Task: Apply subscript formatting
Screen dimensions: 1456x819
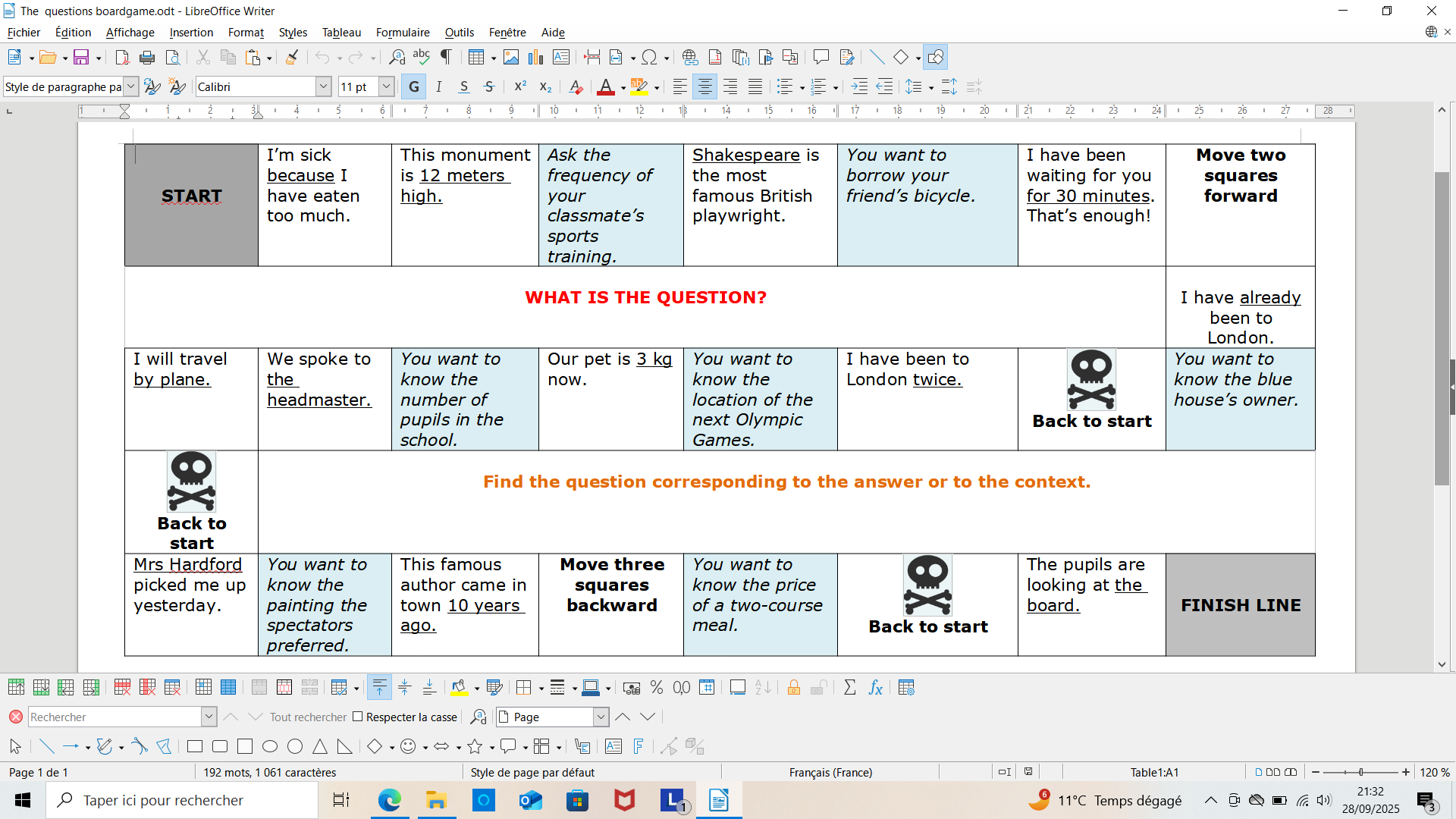Action: click(x=545, y=86)
